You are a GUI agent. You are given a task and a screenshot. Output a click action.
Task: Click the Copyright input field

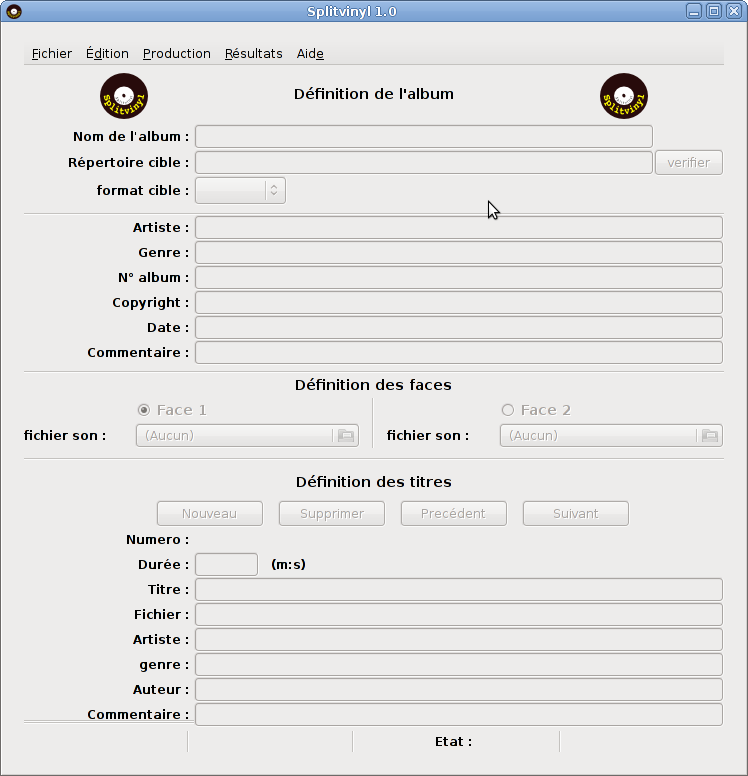[x=459, y=302]
